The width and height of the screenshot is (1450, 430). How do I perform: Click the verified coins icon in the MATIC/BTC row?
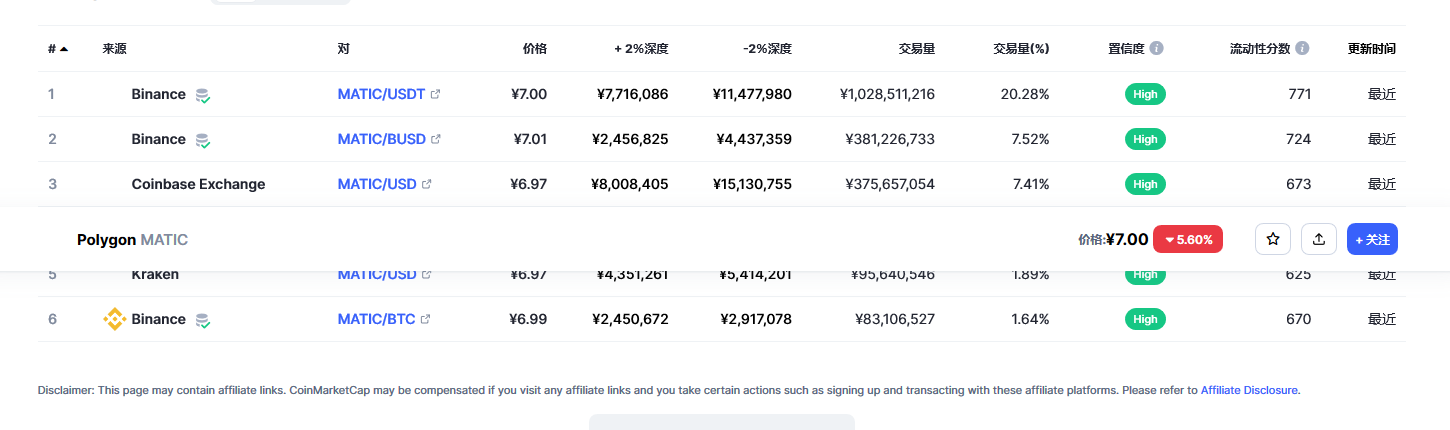[x=203, y=320]
